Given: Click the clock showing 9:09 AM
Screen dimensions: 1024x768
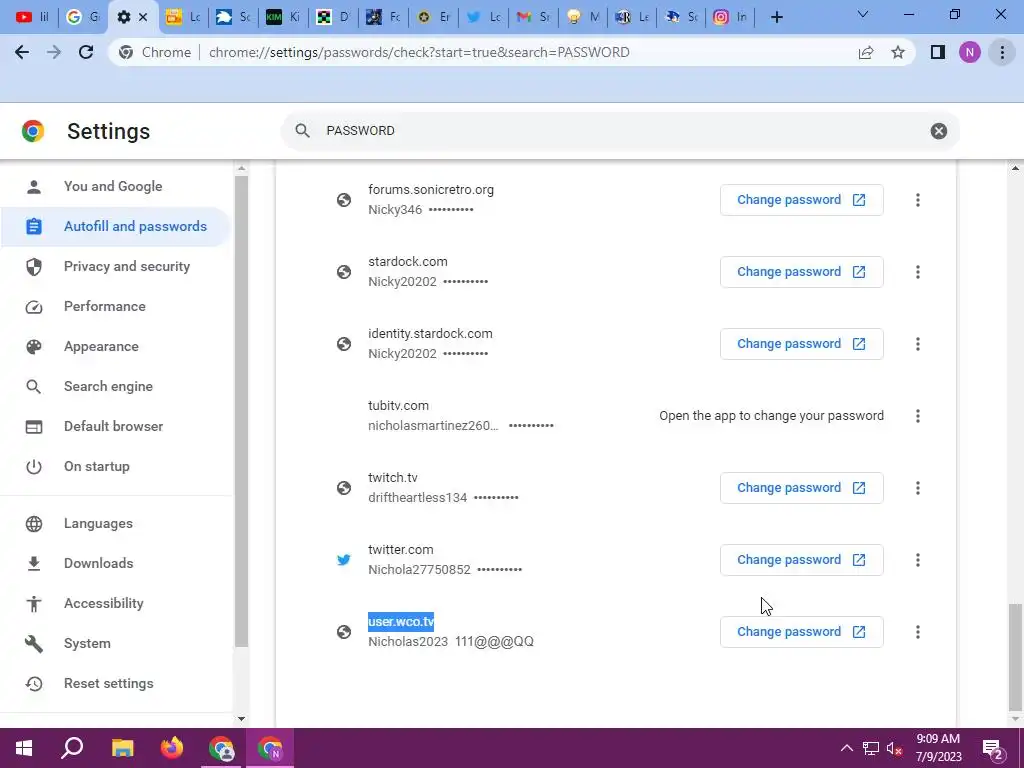Looking at the screenshot, I should [938, 739].
